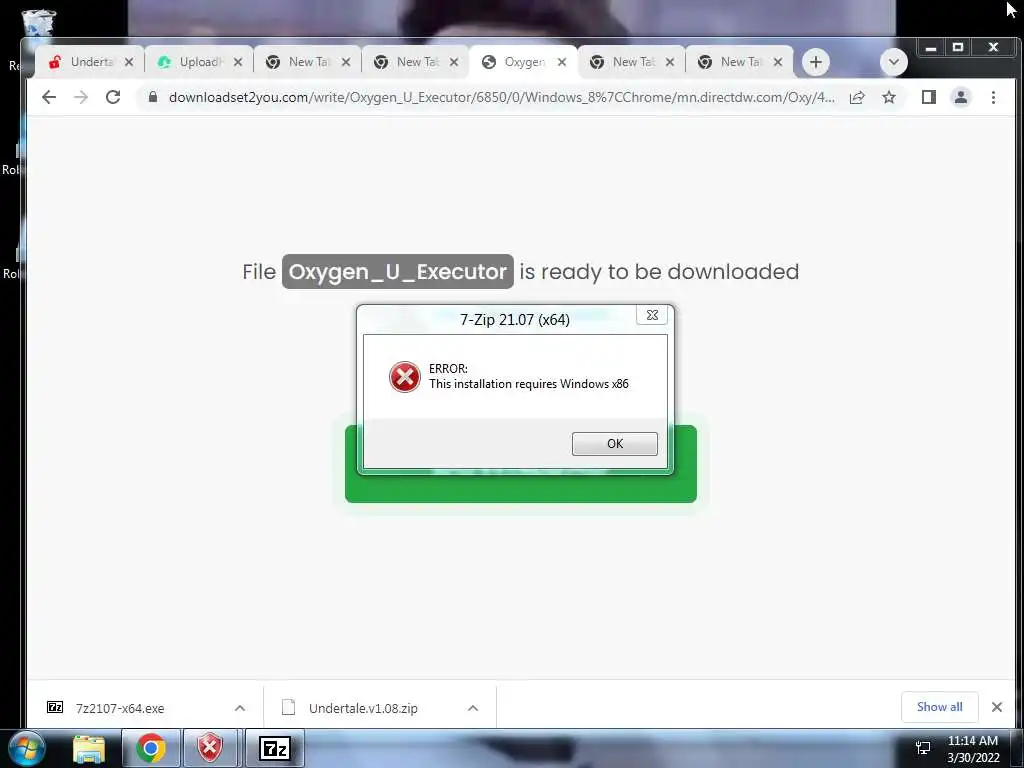Expand options for 7z2107-x64.exe download

click(x=240, y=708)
